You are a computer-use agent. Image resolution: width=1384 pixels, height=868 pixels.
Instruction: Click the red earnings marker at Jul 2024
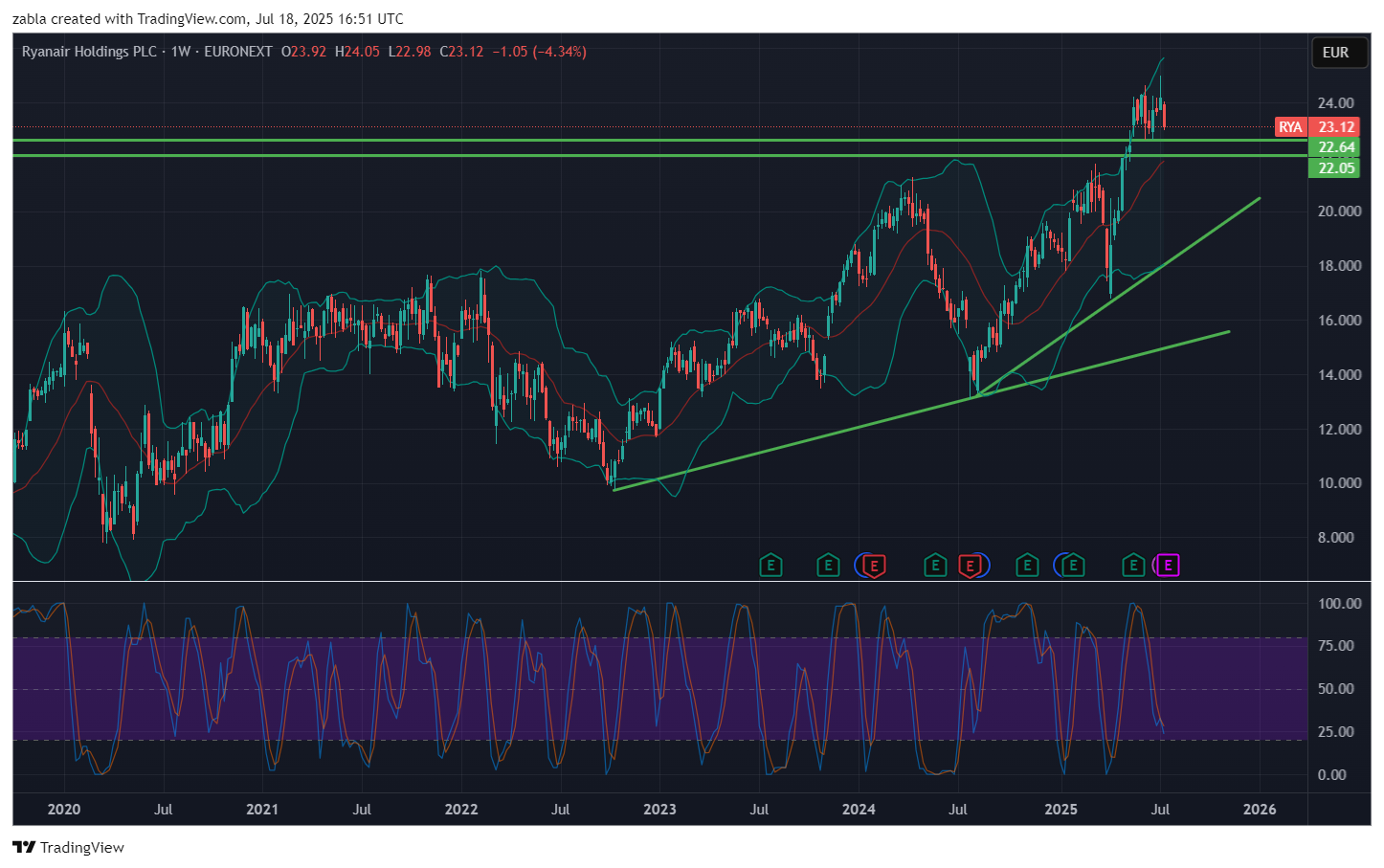[x=970, y=566]
